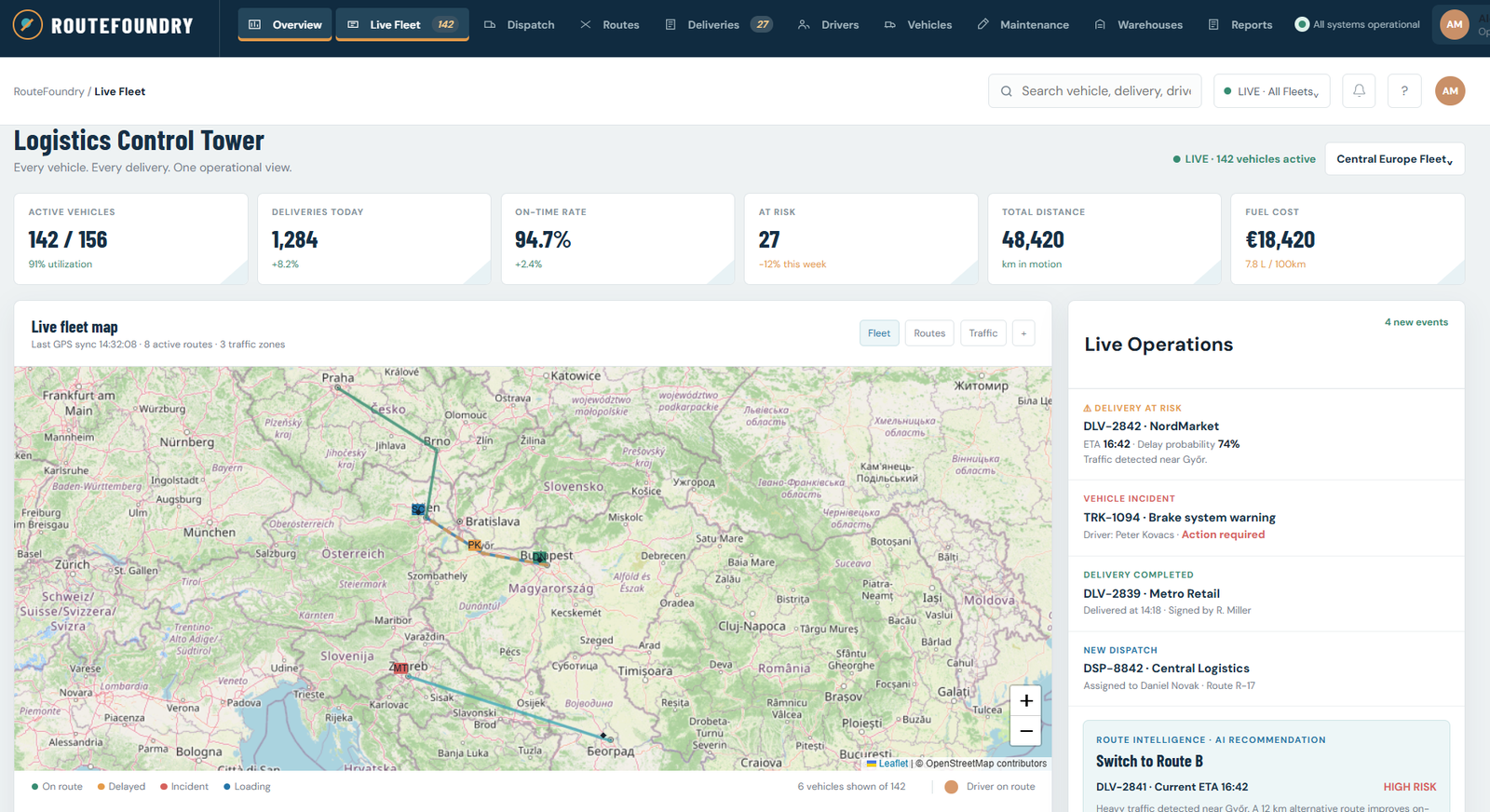Click the Driver on route legend dot

952,787
